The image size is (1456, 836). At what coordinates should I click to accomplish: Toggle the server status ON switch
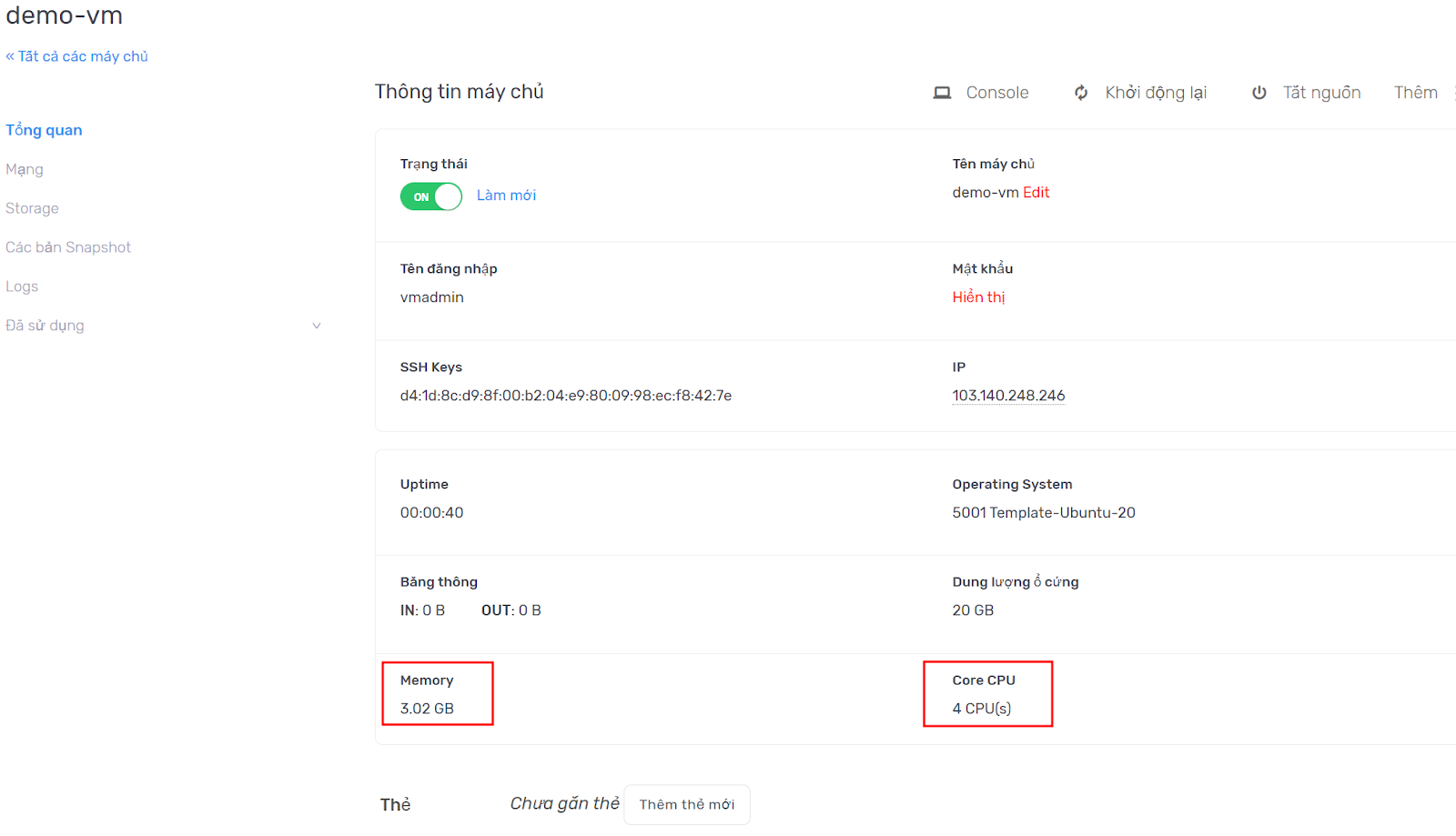coord(431,196)
